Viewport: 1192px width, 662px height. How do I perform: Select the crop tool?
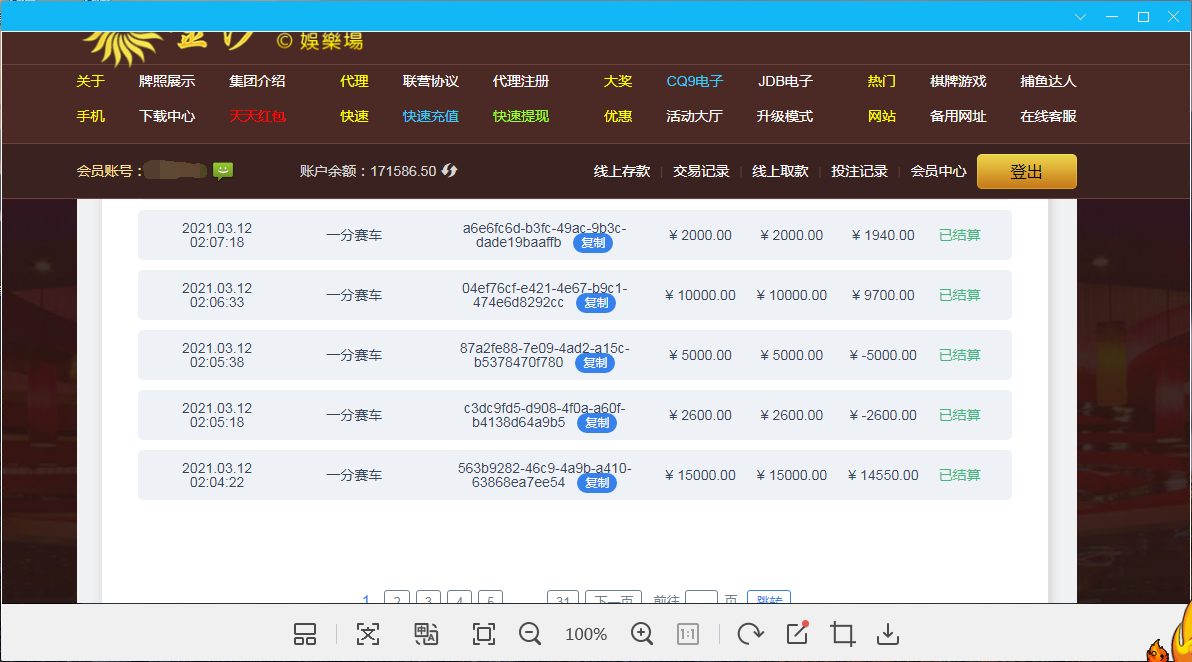click(x=843, y=634)
